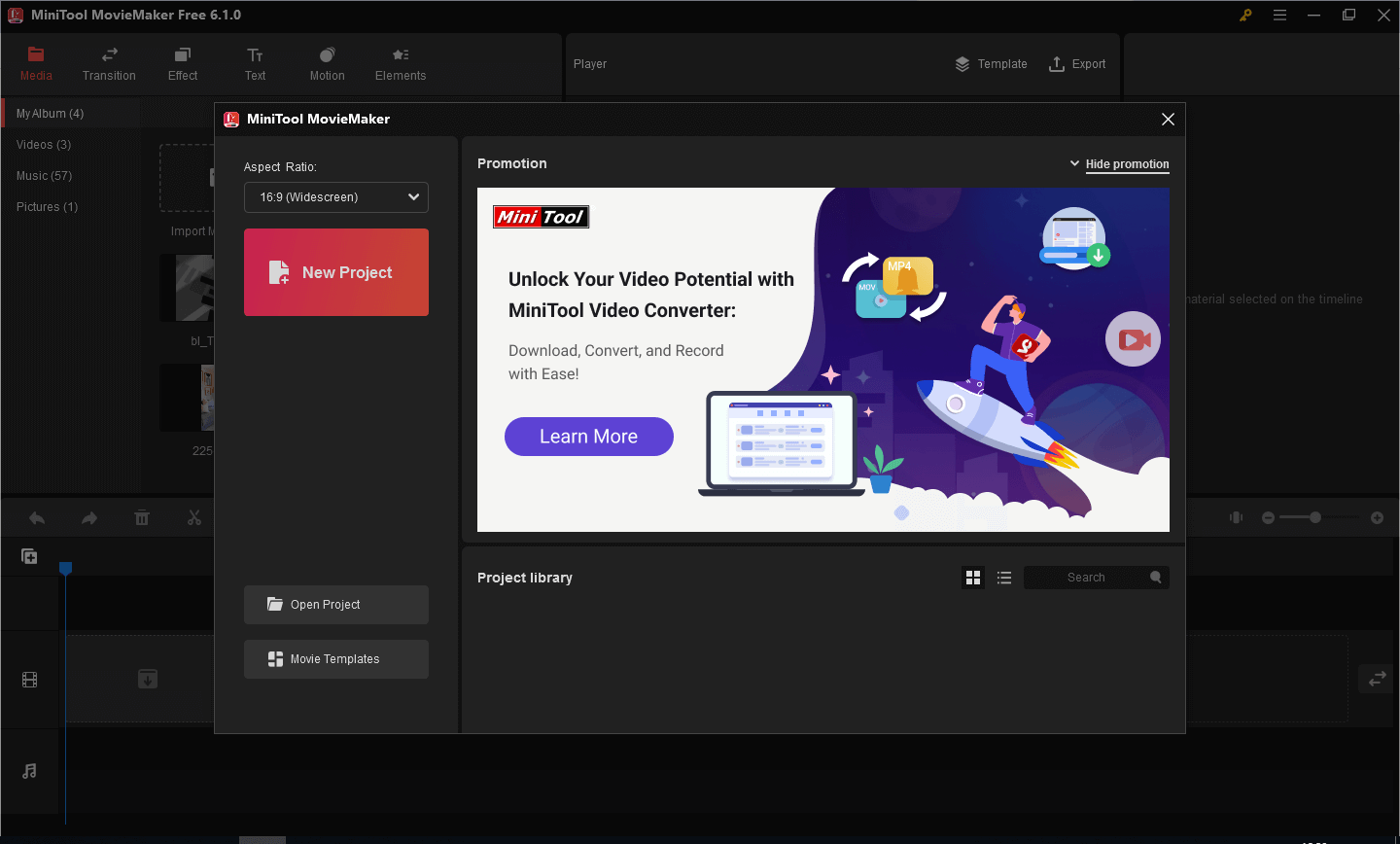The width and height of the screenshot is (1400, 844).
Task: Click the Undo arrow in timeline toolbar
Action: click(37, 518)
